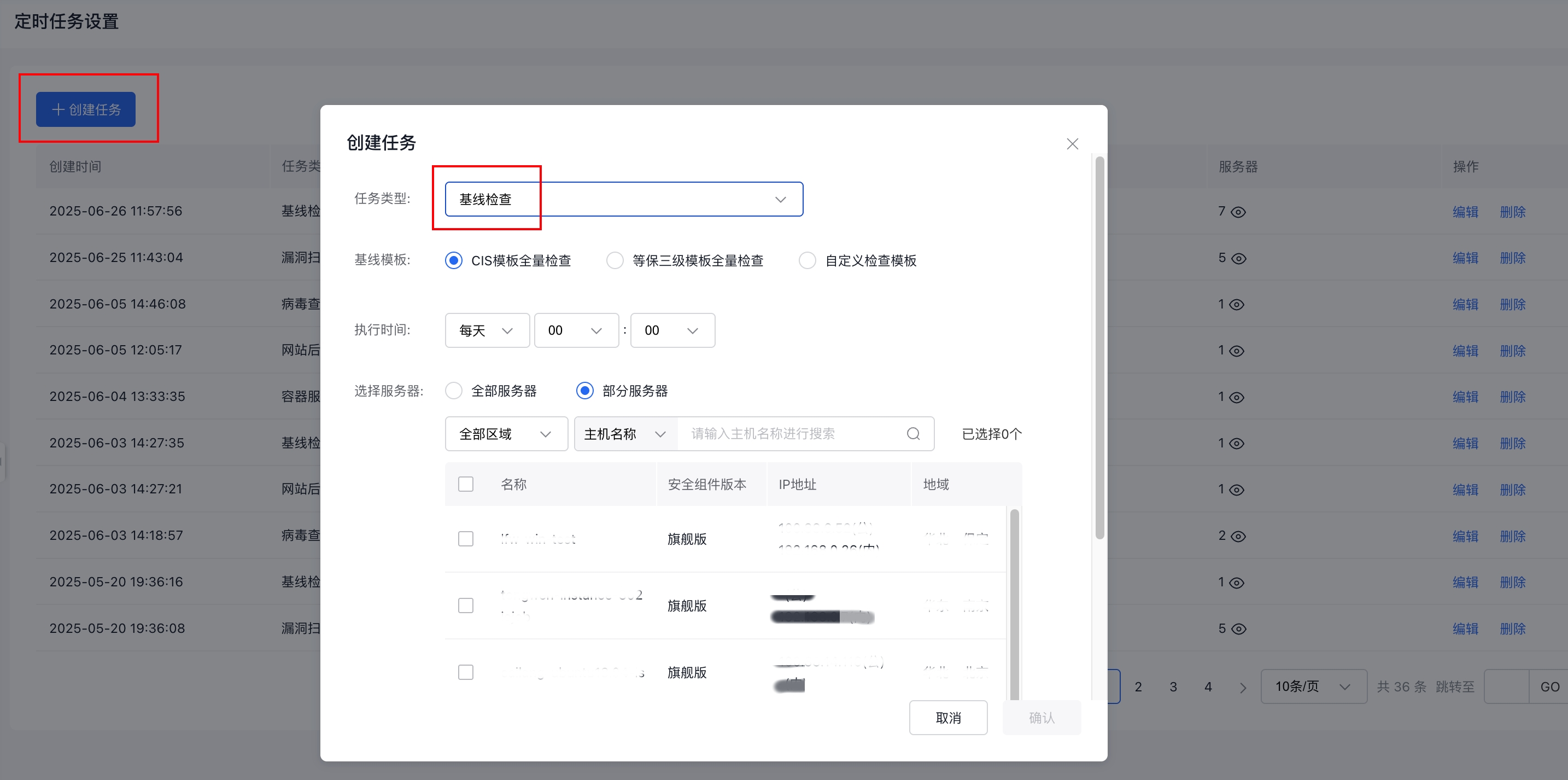This screenshot has width=1568, height=780.
Task: Click the 安全组件版本 column header
Action: coord(707,484)
